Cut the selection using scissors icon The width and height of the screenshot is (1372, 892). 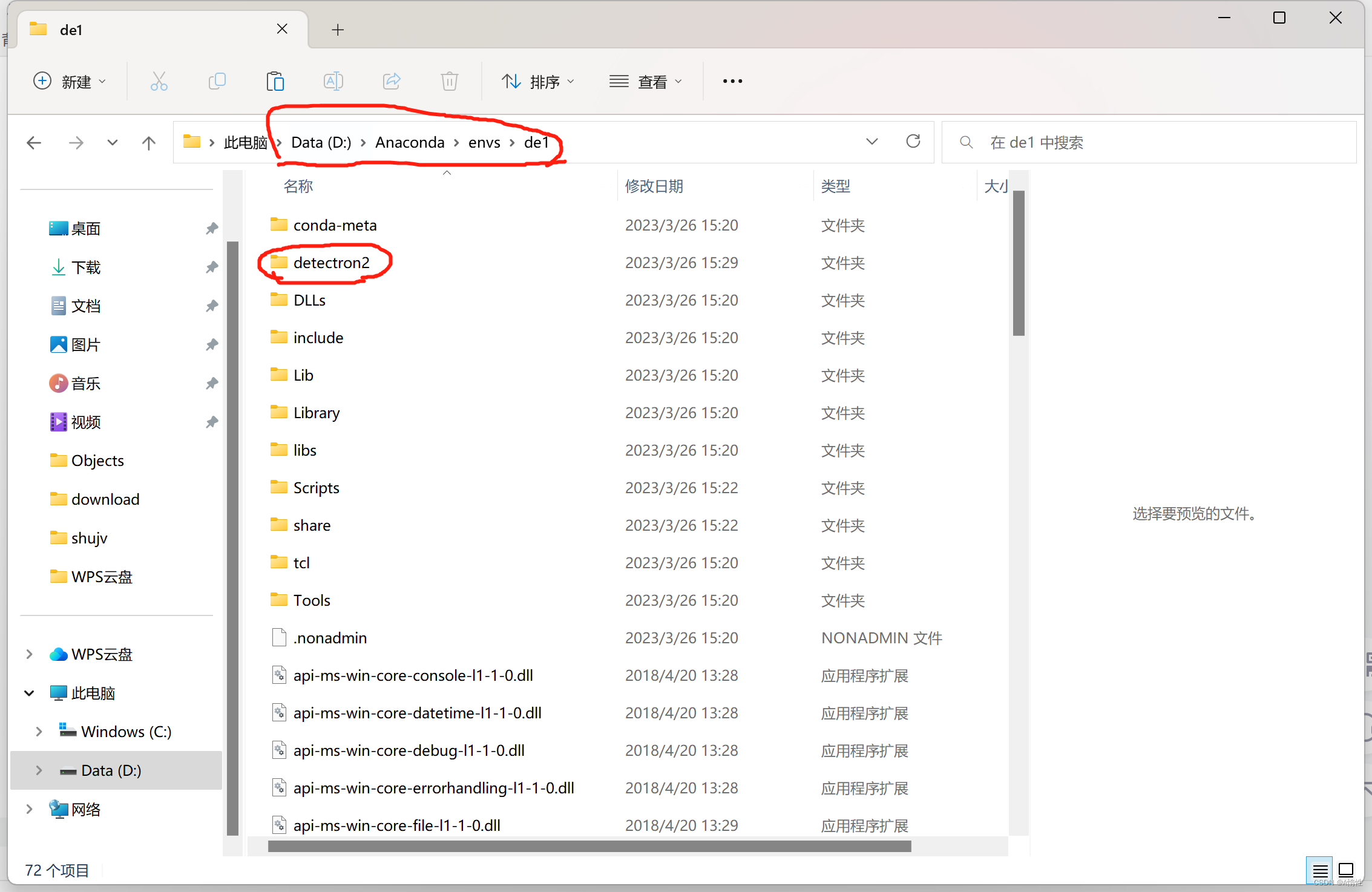(159, 80)
